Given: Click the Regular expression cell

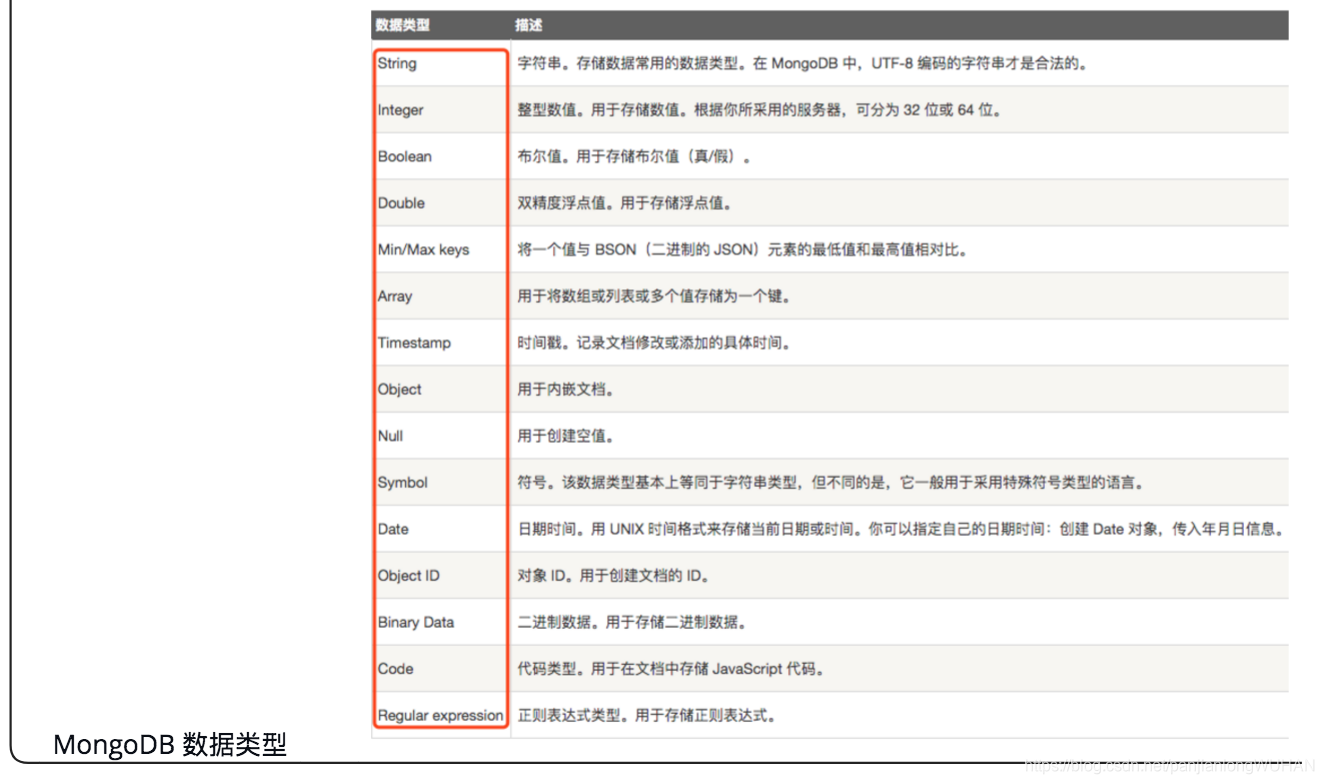Looking at the screenshot, I should tap(440, 715).
